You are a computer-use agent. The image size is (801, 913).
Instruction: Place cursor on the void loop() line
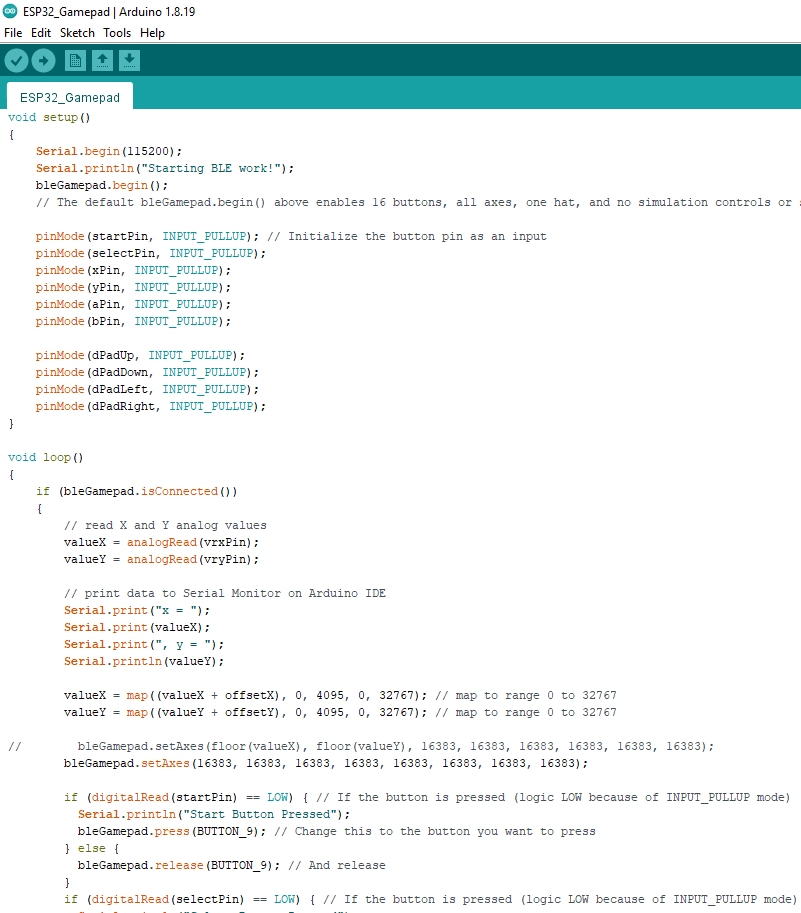click(46, 457)
